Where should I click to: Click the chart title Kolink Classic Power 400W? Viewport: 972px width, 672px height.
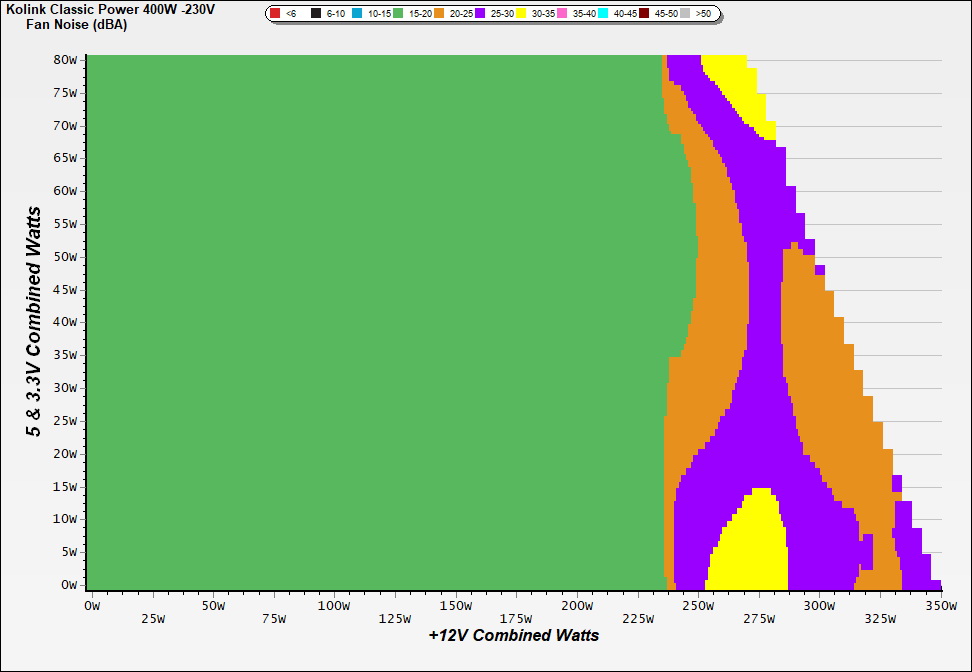click(110, 9)
